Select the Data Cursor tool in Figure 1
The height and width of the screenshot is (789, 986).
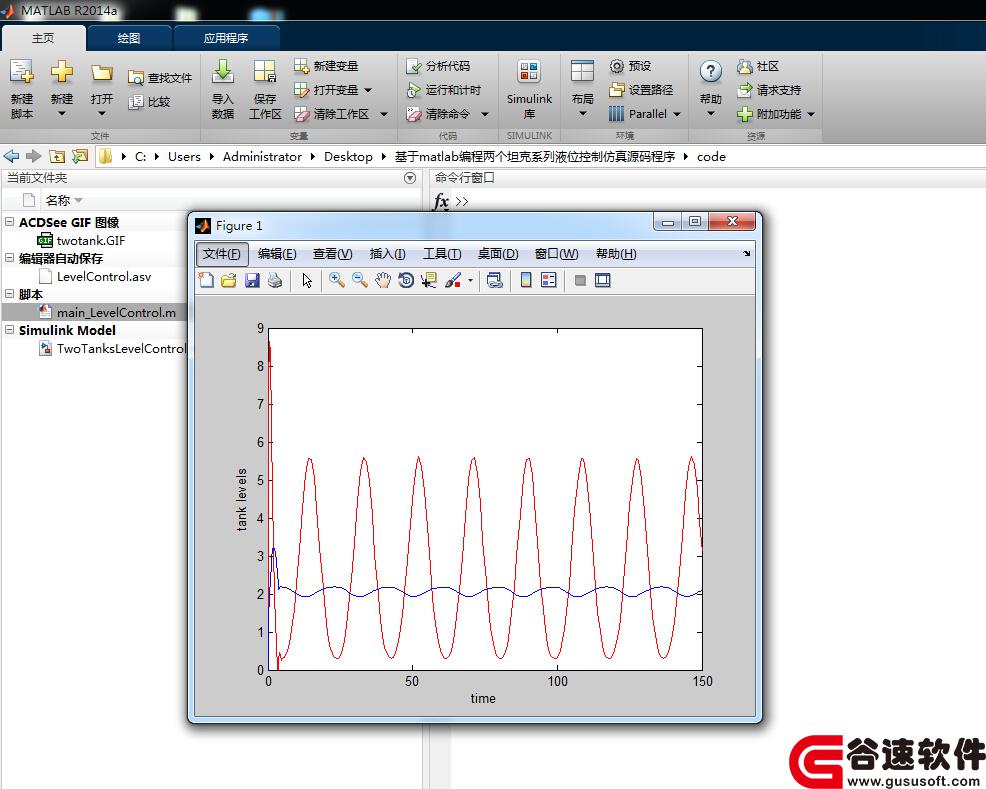coord(429,280)
